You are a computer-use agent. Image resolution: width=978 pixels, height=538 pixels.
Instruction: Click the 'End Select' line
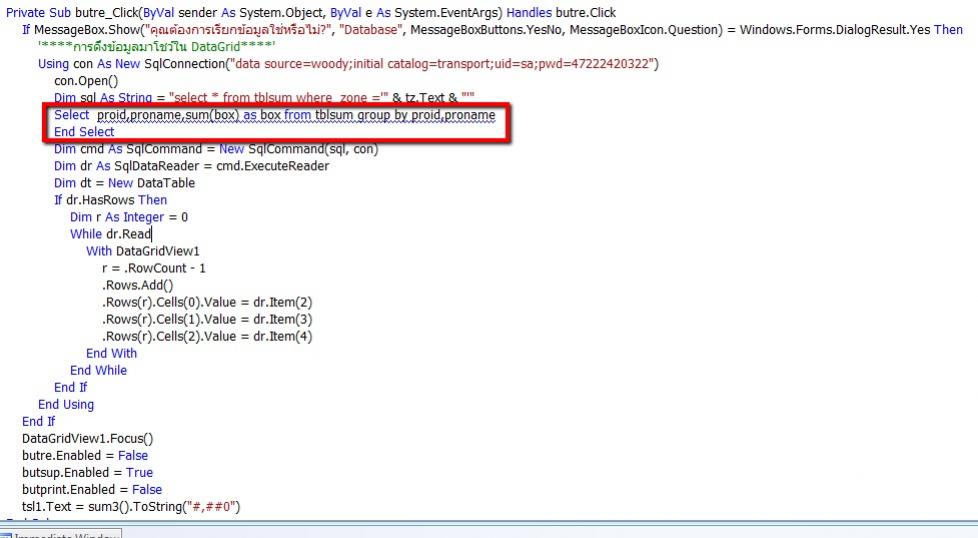click(x=84, y=132)
